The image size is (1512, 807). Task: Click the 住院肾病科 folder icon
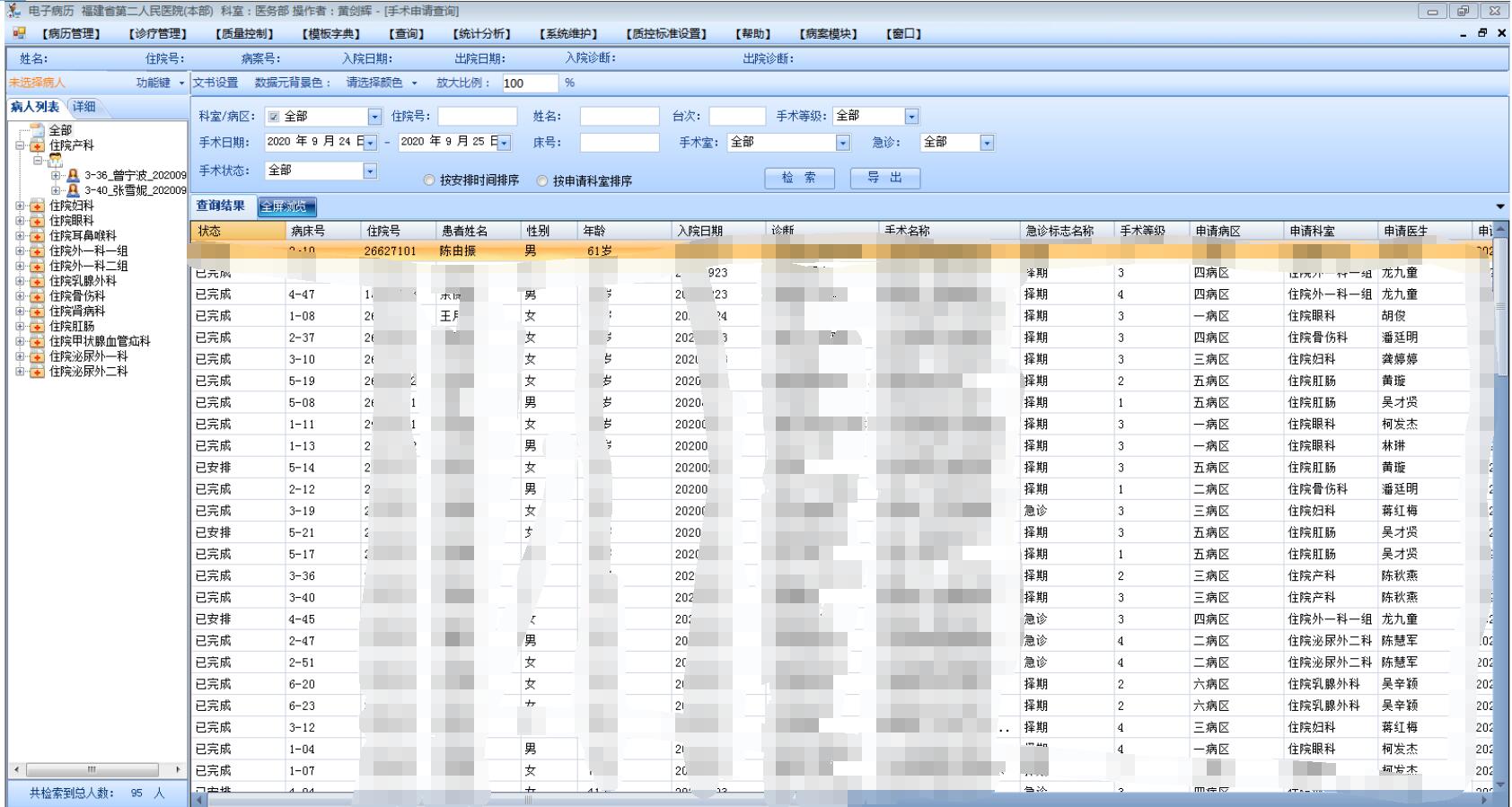[37, 311]
